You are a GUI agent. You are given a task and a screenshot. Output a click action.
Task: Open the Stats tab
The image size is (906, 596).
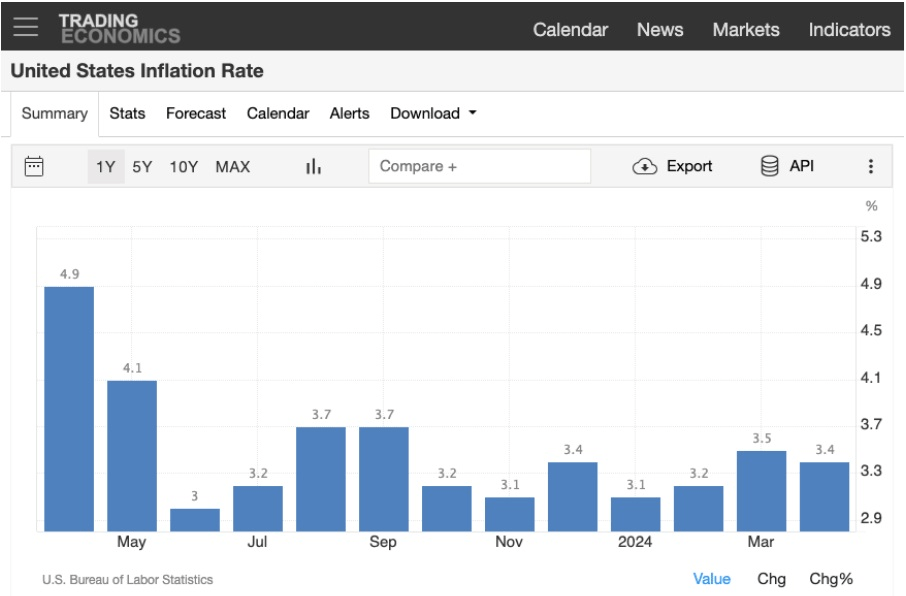(127, 113)
